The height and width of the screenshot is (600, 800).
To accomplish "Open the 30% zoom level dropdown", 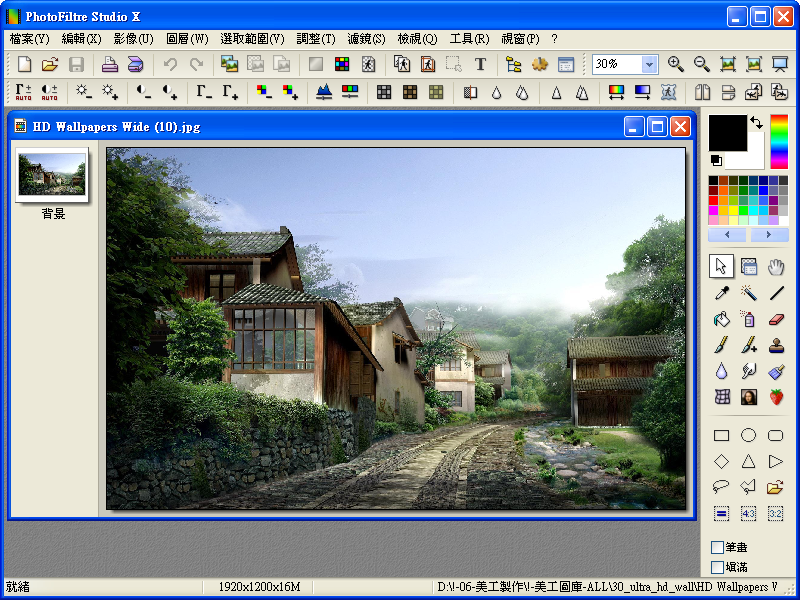I will point(649,64).
